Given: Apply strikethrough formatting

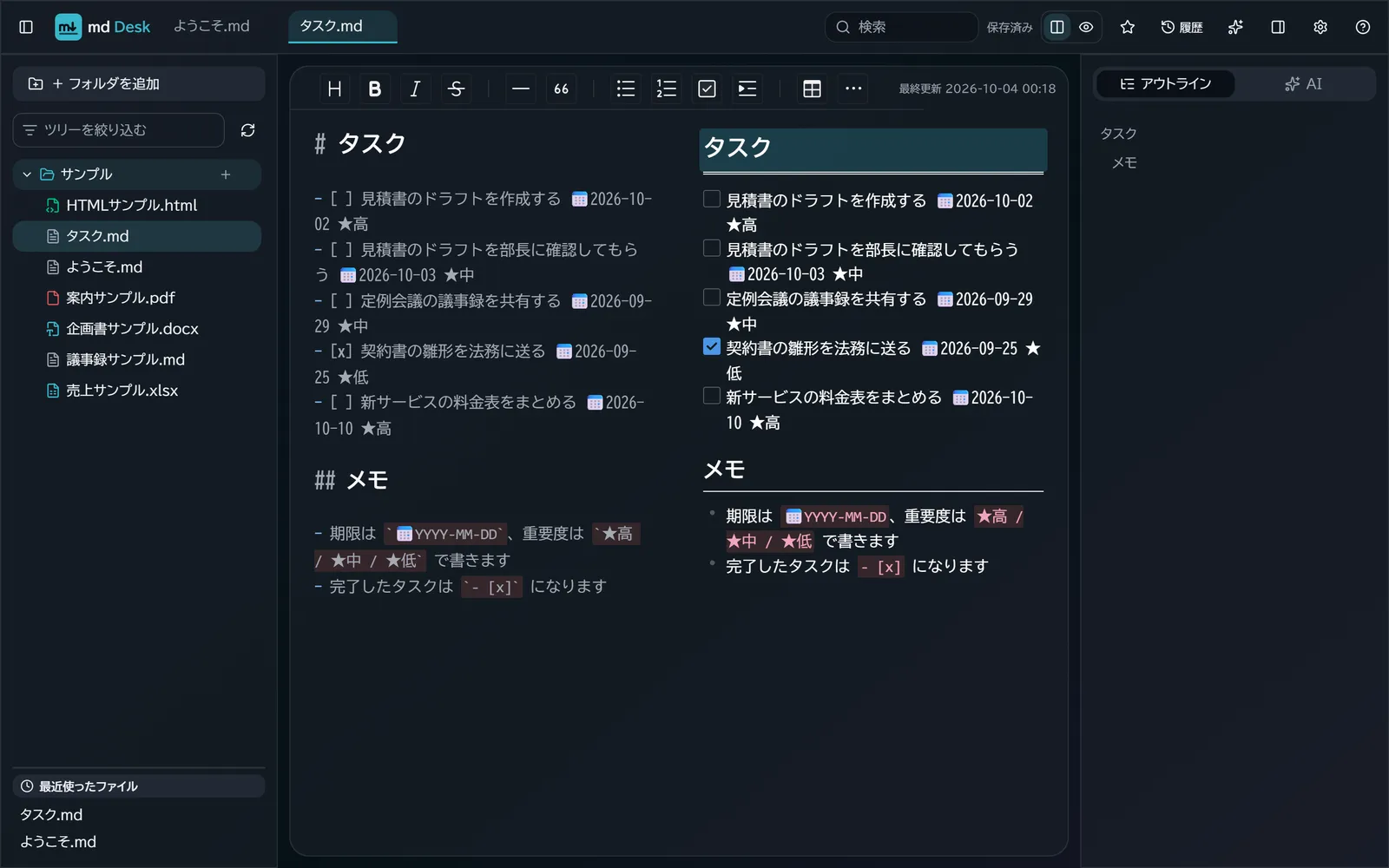Looking at the screenshot, I should pyautogui.click(x=456, y=89).
